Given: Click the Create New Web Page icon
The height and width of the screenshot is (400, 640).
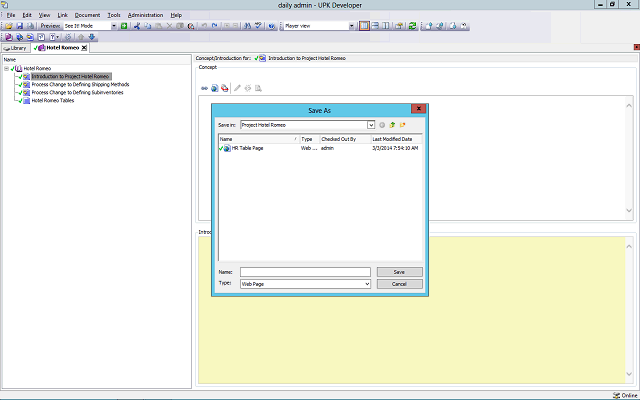Looking at the screenshot, I should coord(214,88).
